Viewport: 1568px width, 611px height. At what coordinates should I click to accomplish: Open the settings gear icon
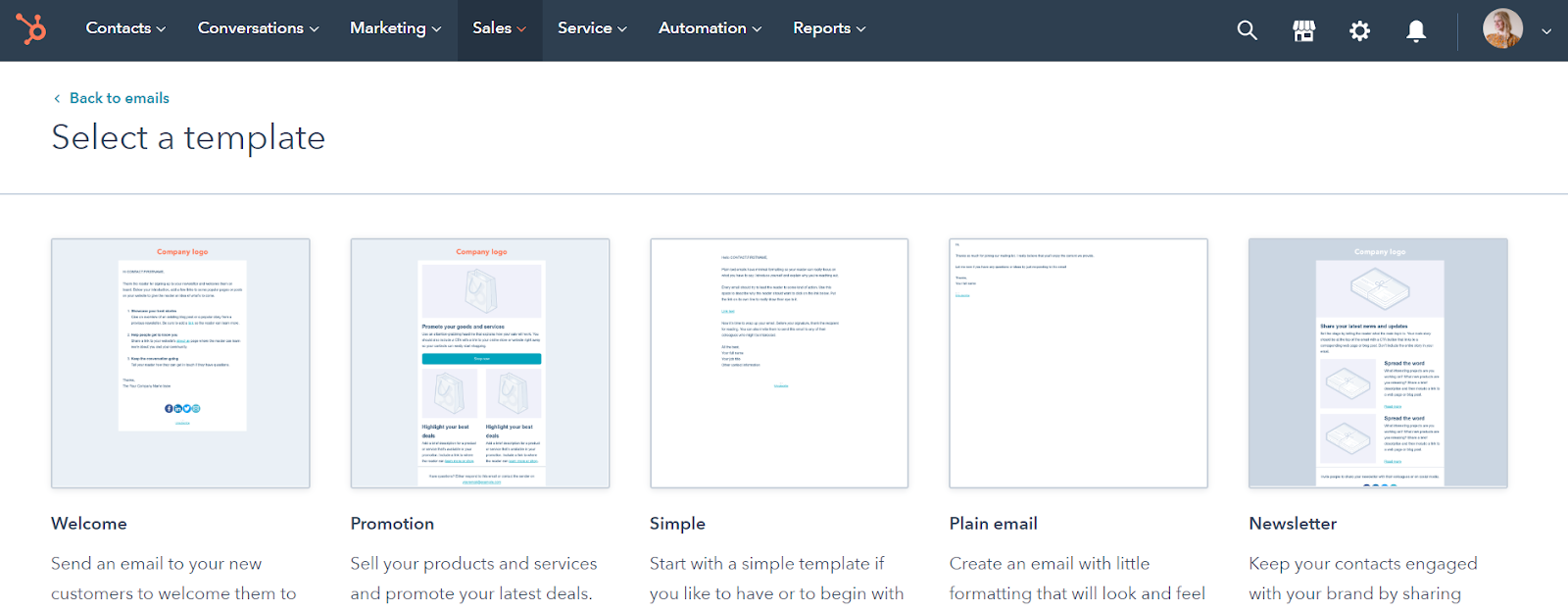[x=1359, y=30]
